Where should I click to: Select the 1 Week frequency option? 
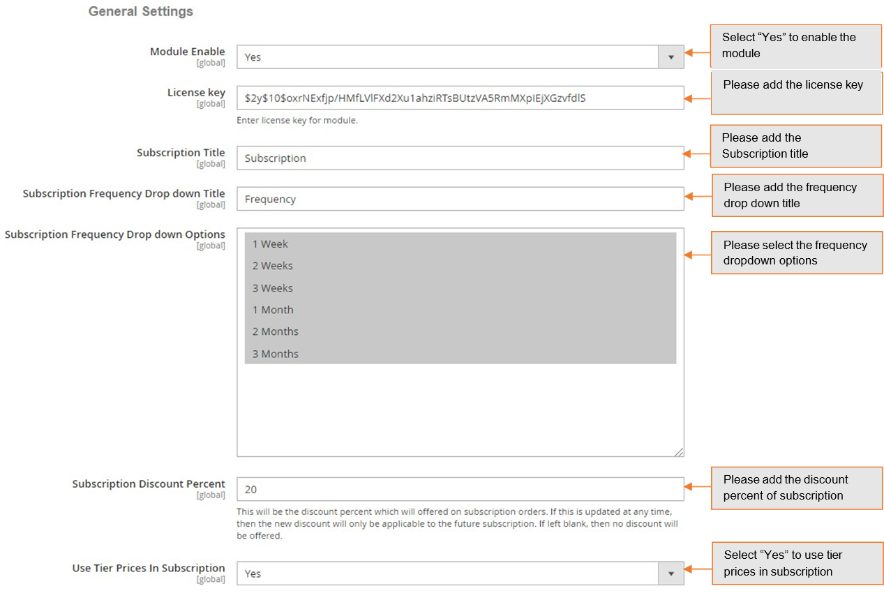460,244
